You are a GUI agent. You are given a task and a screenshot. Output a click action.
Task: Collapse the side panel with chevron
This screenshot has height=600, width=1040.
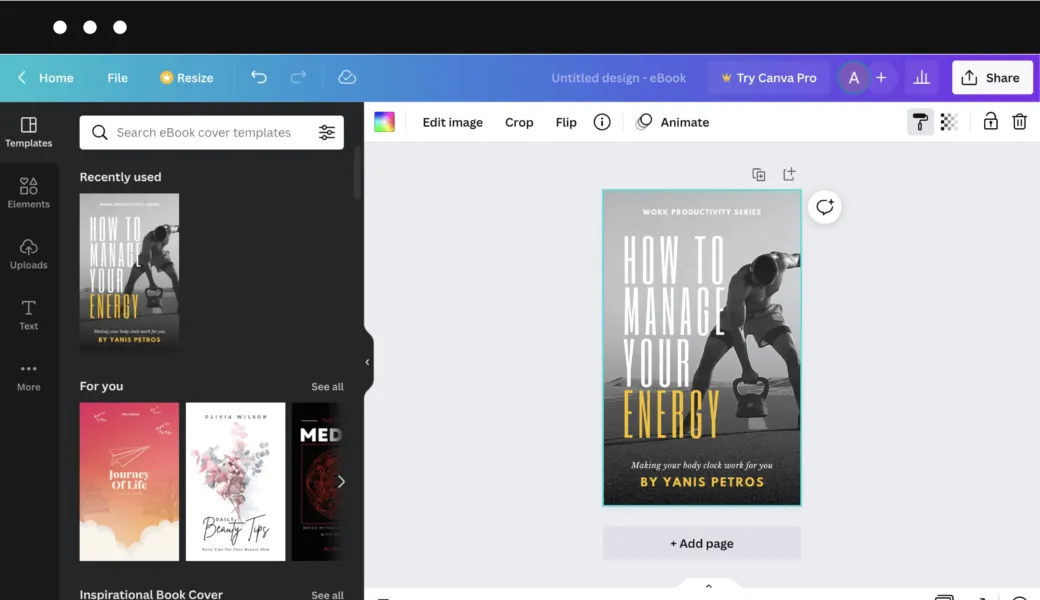tap(367, 362)
